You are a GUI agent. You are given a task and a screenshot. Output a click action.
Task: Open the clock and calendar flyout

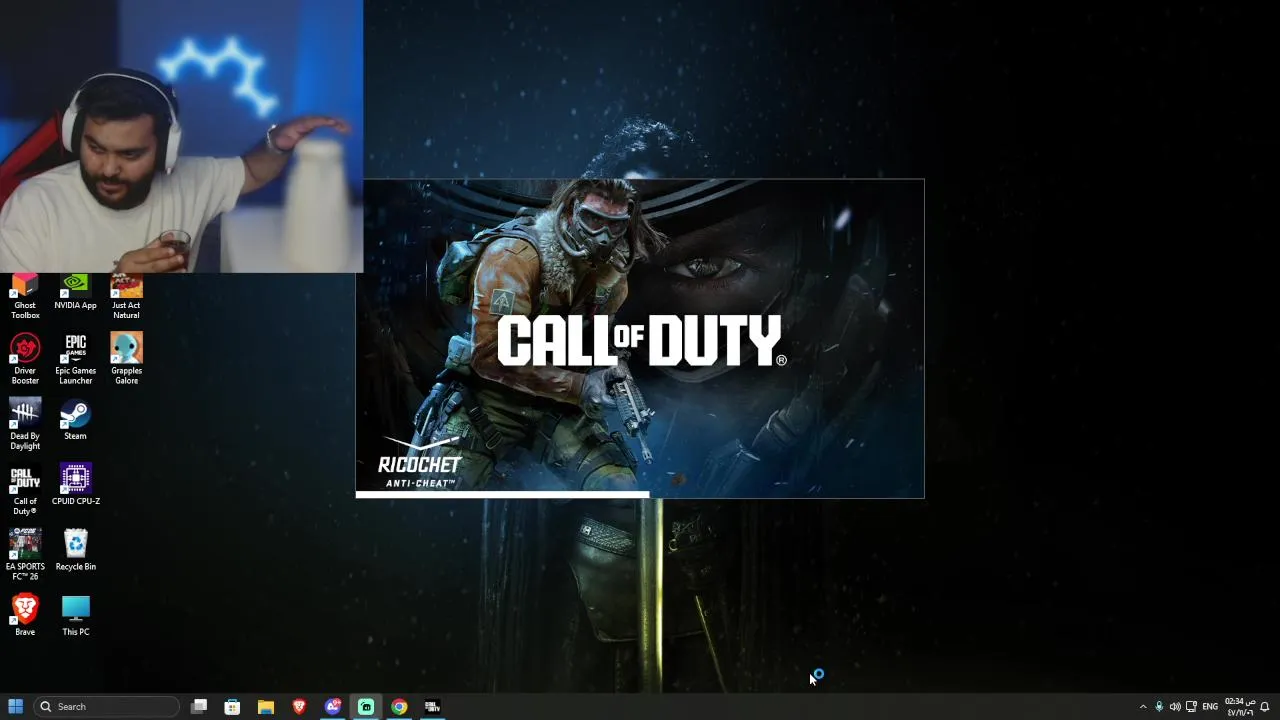click(1240, 707)
